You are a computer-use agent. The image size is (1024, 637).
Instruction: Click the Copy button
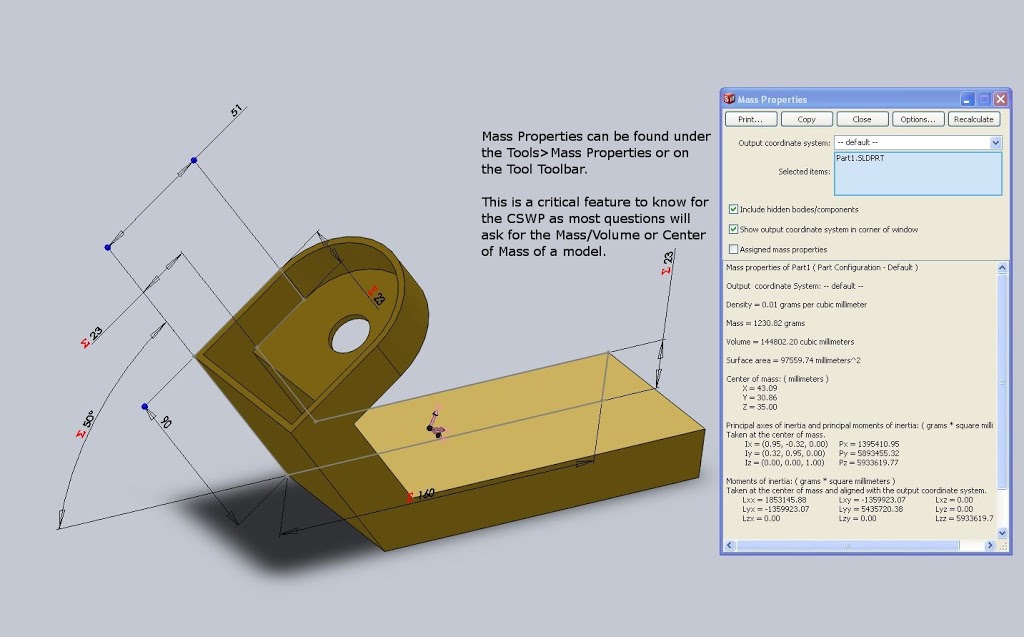tap(807, 120)
